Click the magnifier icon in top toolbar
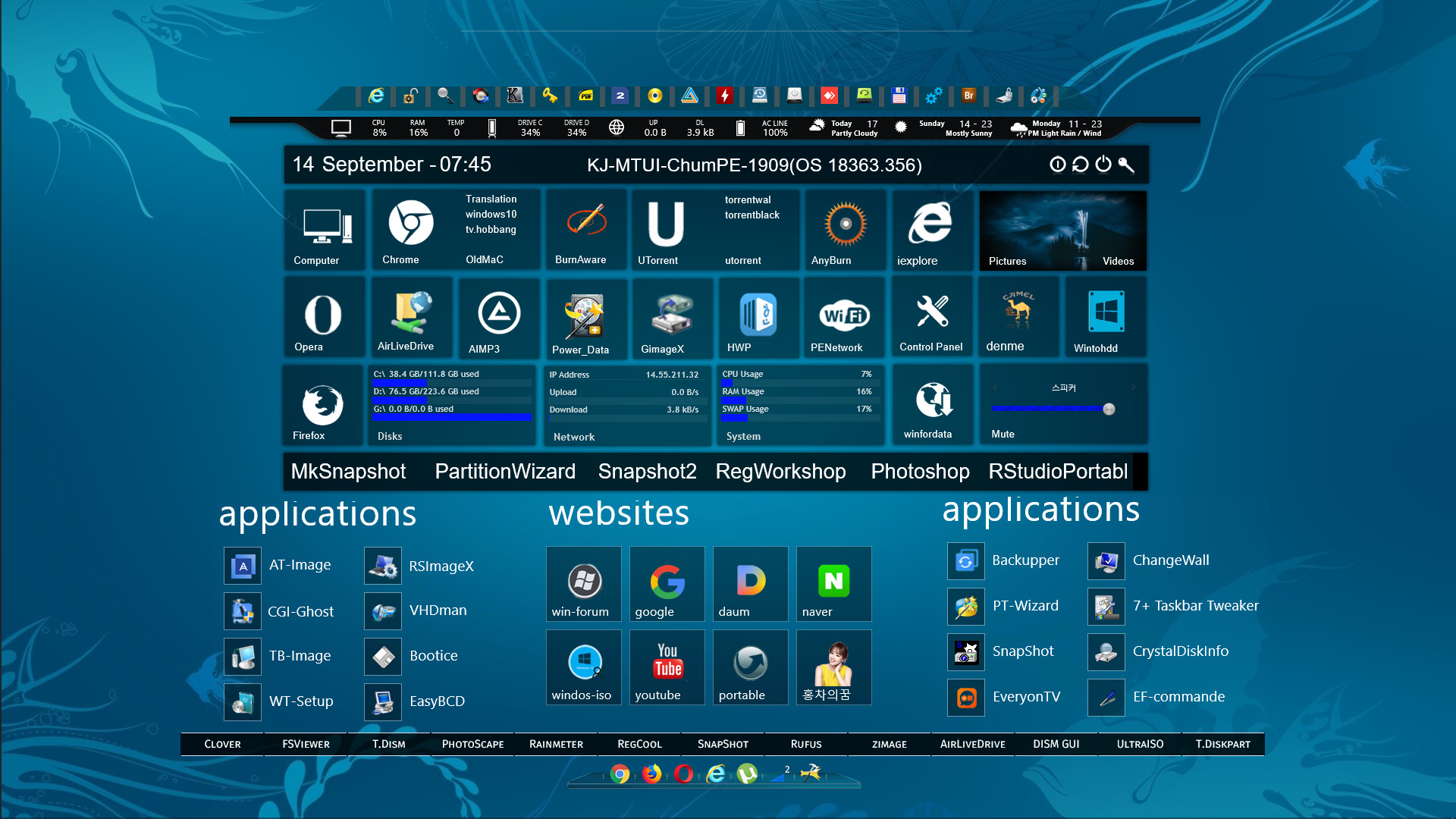 click(x=445, y=96)
